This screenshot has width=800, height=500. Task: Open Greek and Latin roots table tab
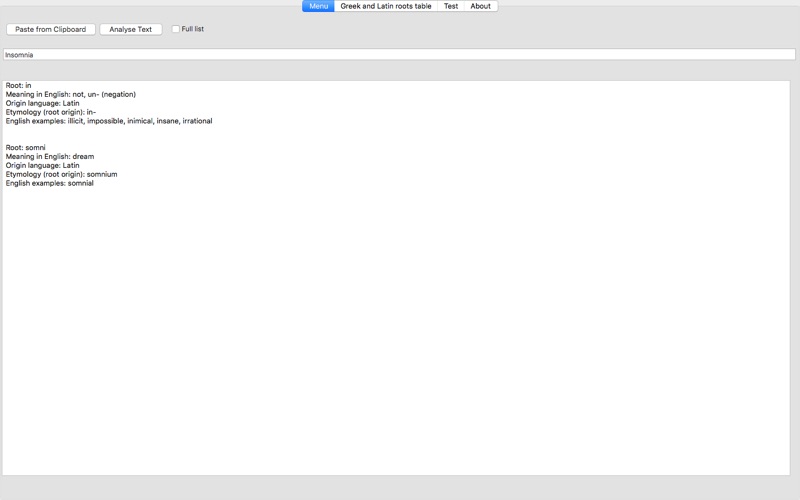coord(386,6)
